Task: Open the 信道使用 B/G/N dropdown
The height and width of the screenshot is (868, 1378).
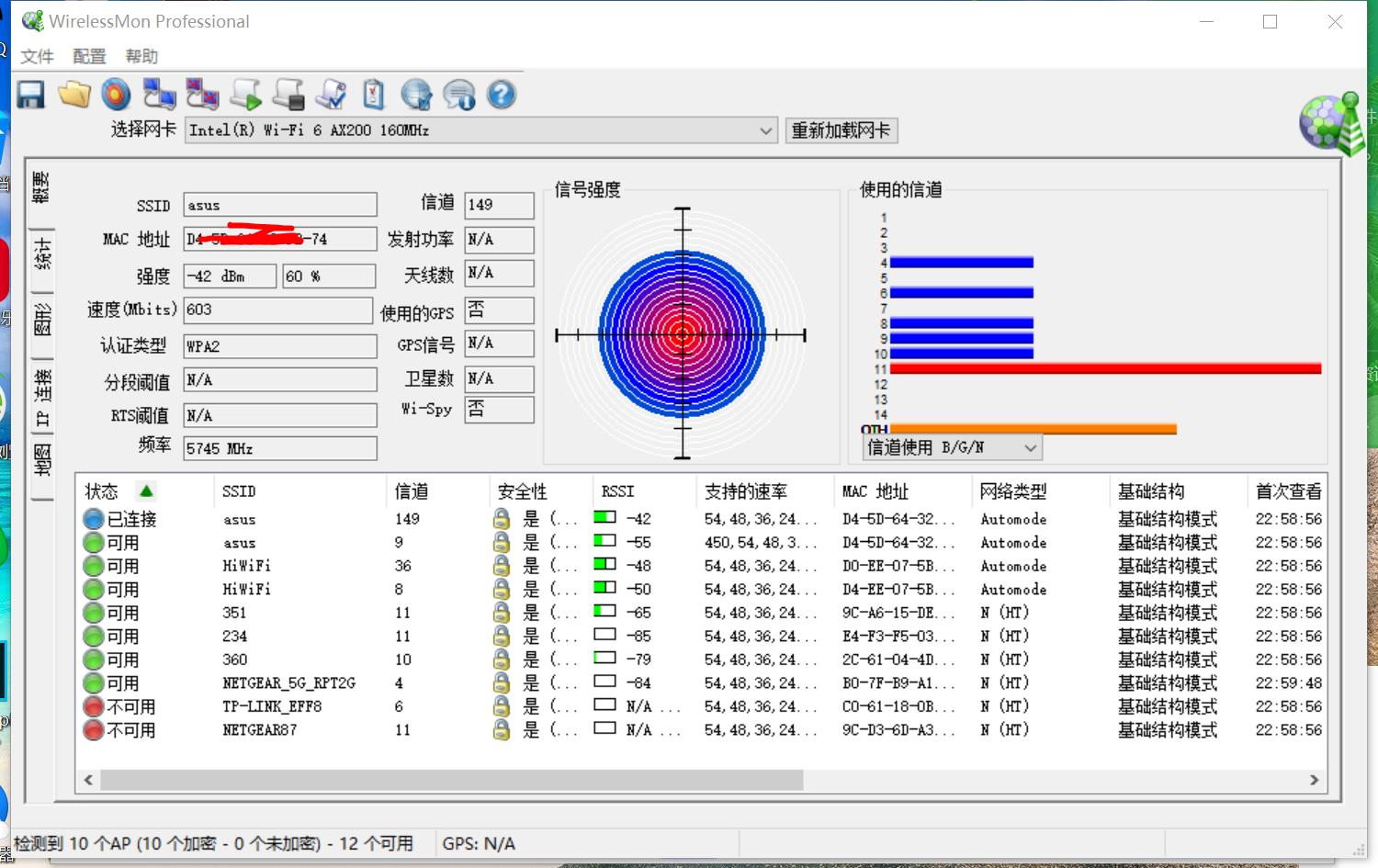Action: (1030, 448)
